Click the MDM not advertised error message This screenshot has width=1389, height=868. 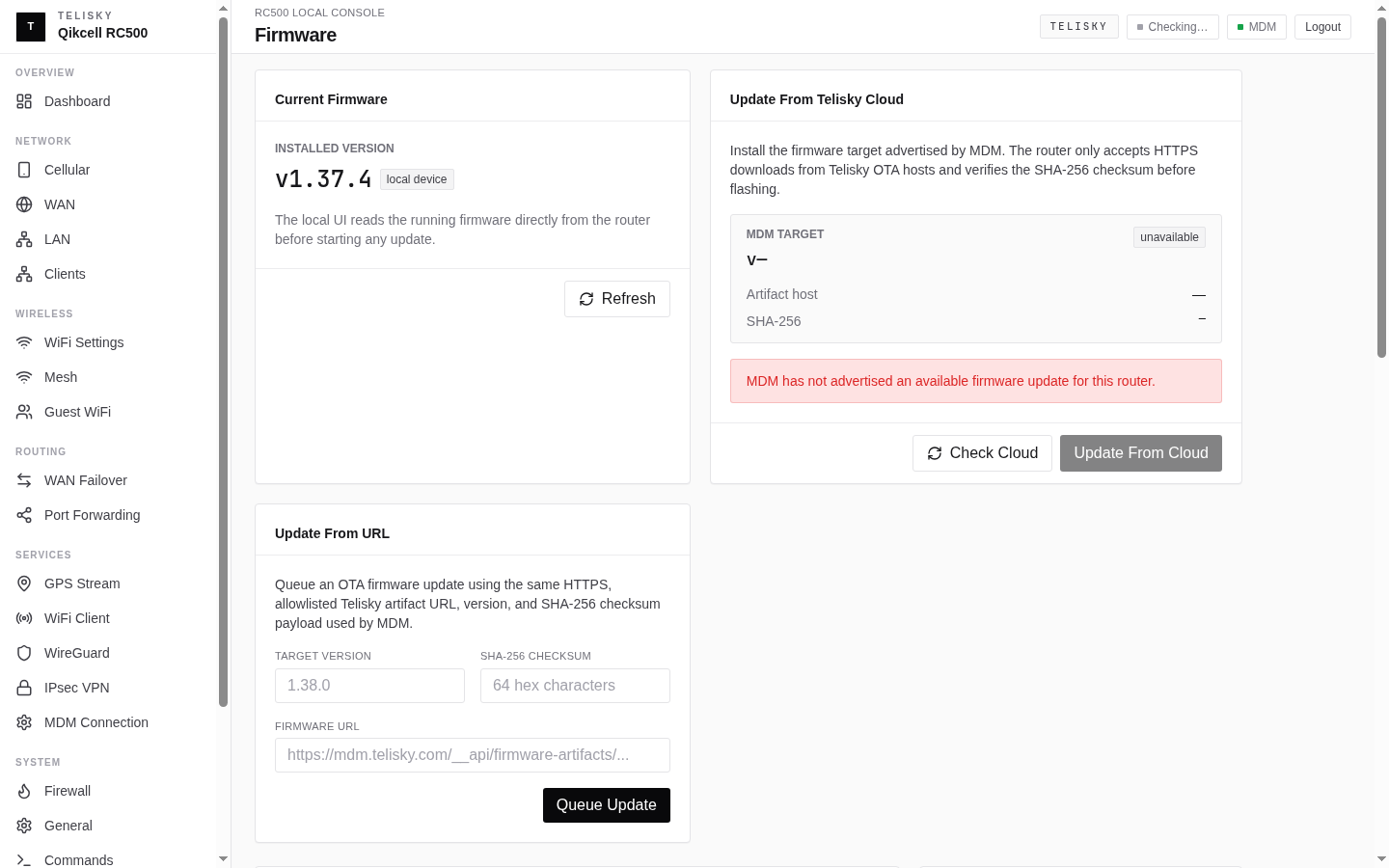pos(976,381)
